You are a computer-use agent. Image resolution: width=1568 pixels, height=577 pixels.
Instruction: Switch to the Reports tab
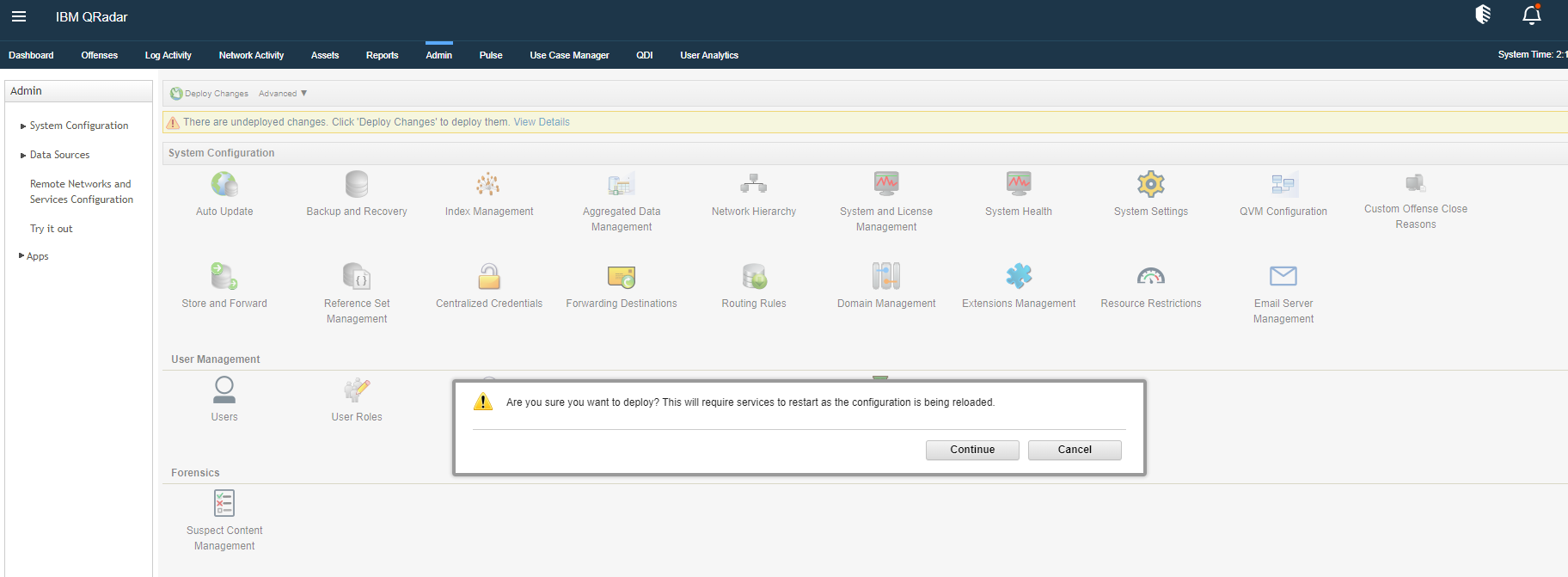(x=383, y=55)
